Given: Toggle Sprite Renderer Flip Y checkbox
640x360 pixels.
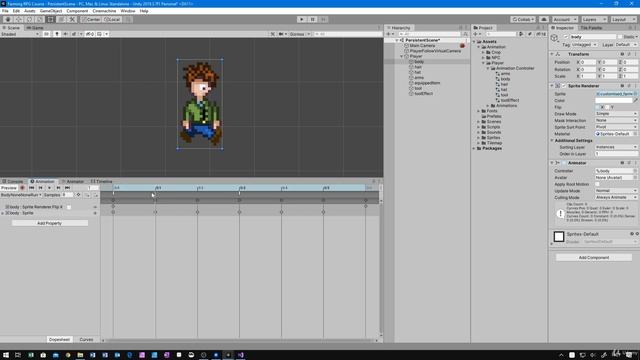Looking at the screenshot, I should pyautogui.click(x=607, y=107).
